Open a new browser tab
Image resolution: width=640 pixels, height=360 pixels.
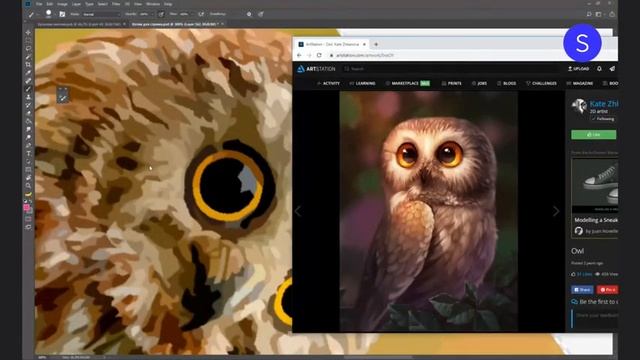[376, 44]
